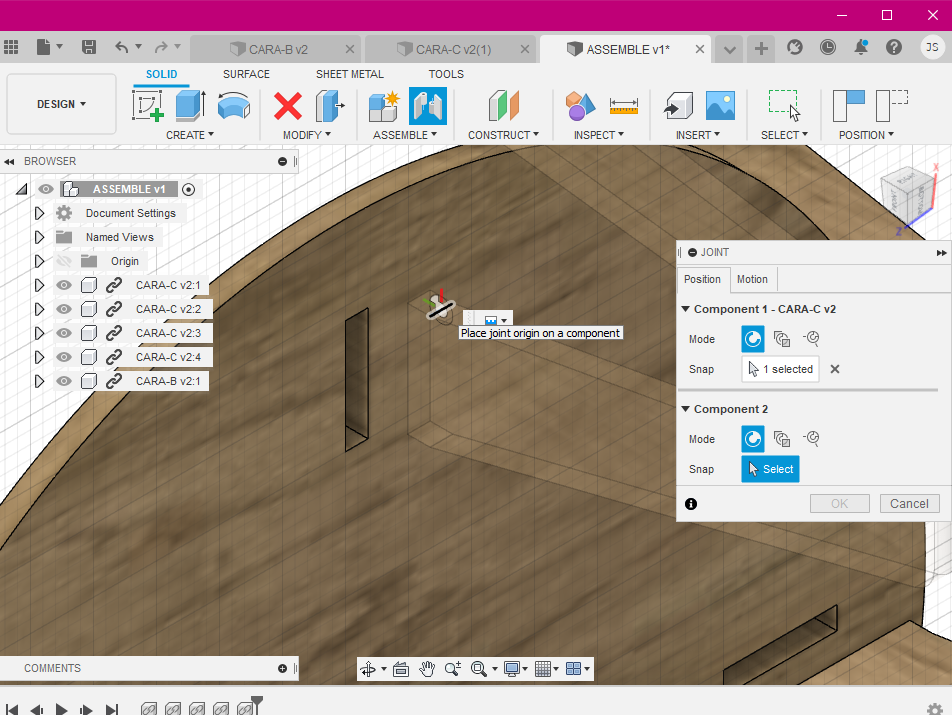Click the Component 1 '1 selected' snap button
The image size is (952, 715).
click(x=780, y=369)
